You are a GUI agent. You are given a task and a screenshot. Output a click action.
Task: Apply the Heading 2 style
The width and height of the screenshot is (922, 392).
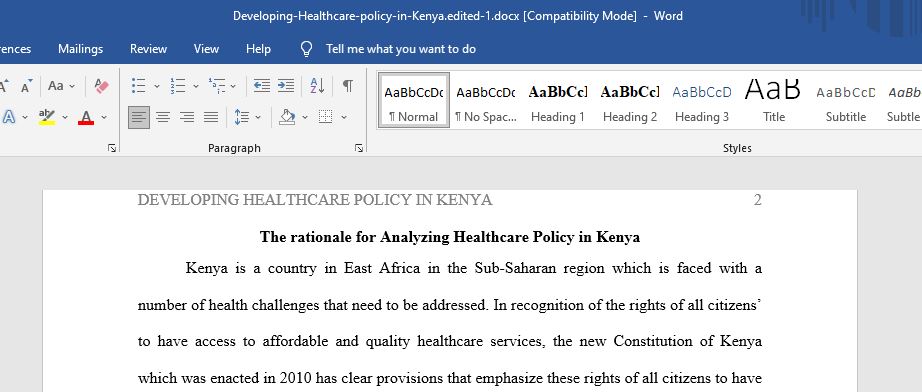(630, 100)
